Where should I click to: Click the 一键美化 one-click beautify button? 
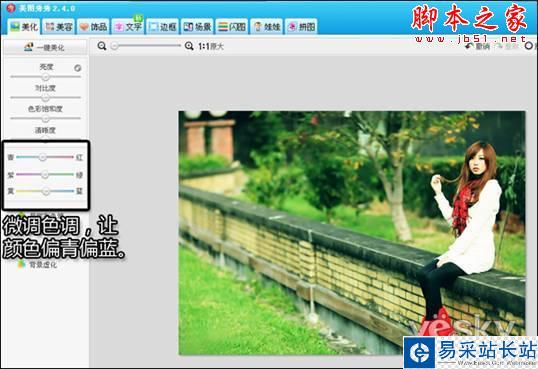[x=45, y=47]
